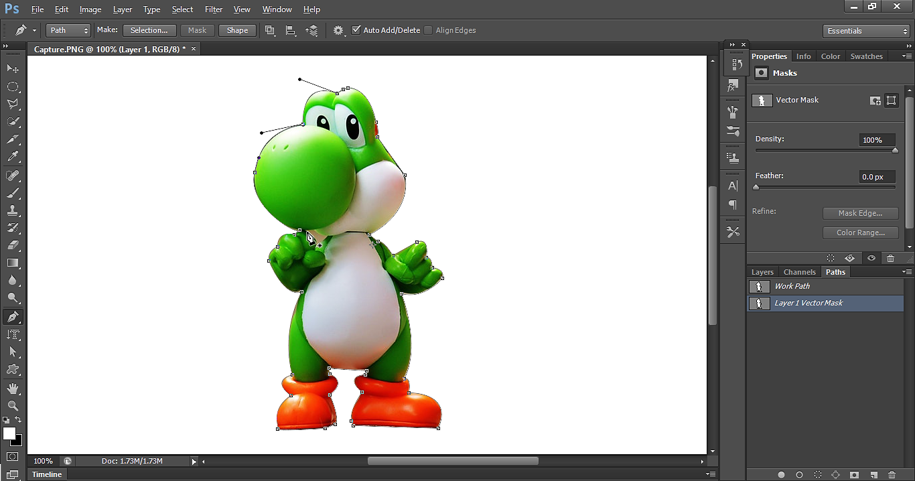Select the Pen tool in toolbox
This screenshot has width=915, height=482.
tap(12, 317)
